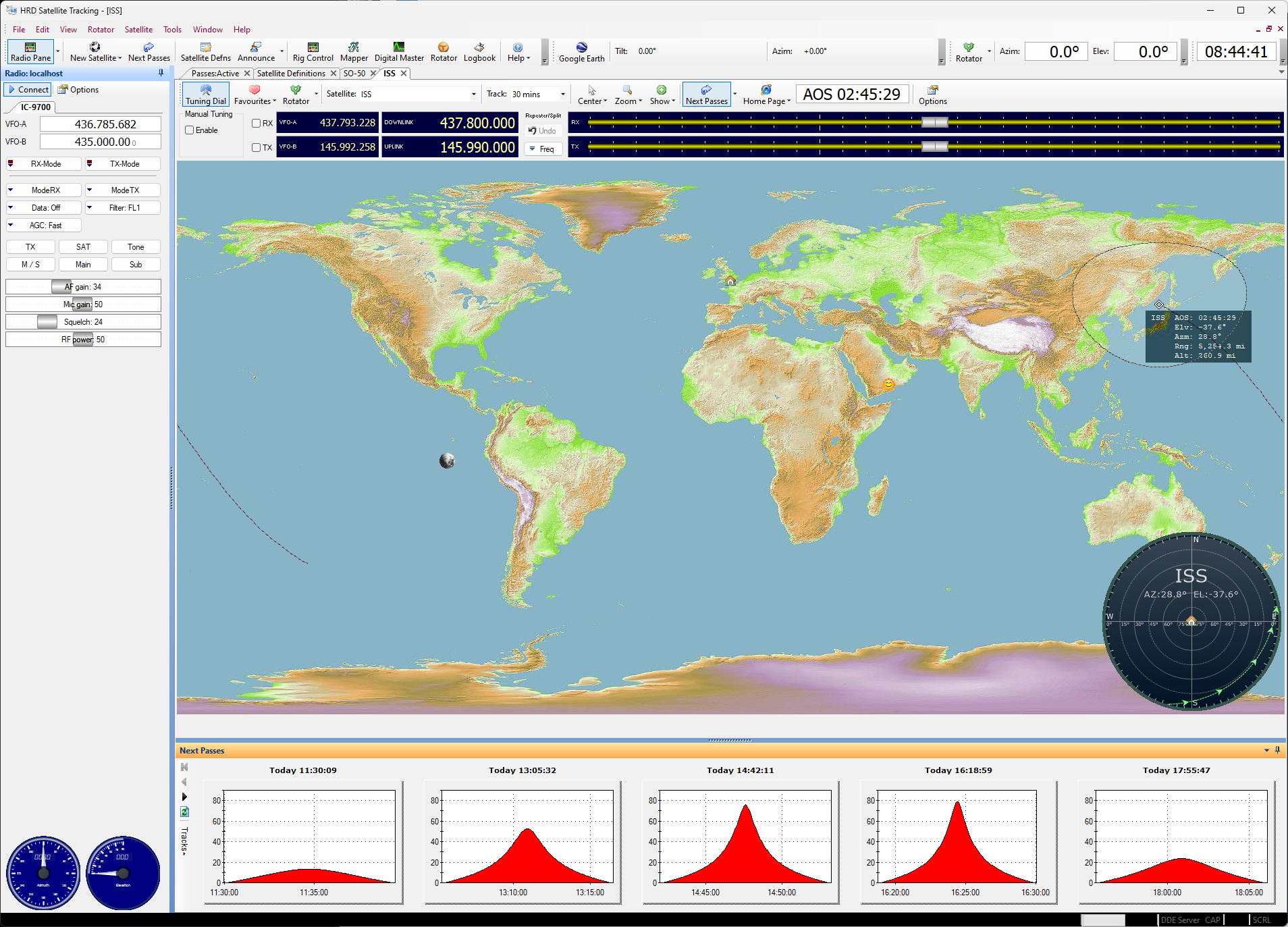Expand the RX-Mode dropdown
This screenshot has width=1288, height=927.
44,164
